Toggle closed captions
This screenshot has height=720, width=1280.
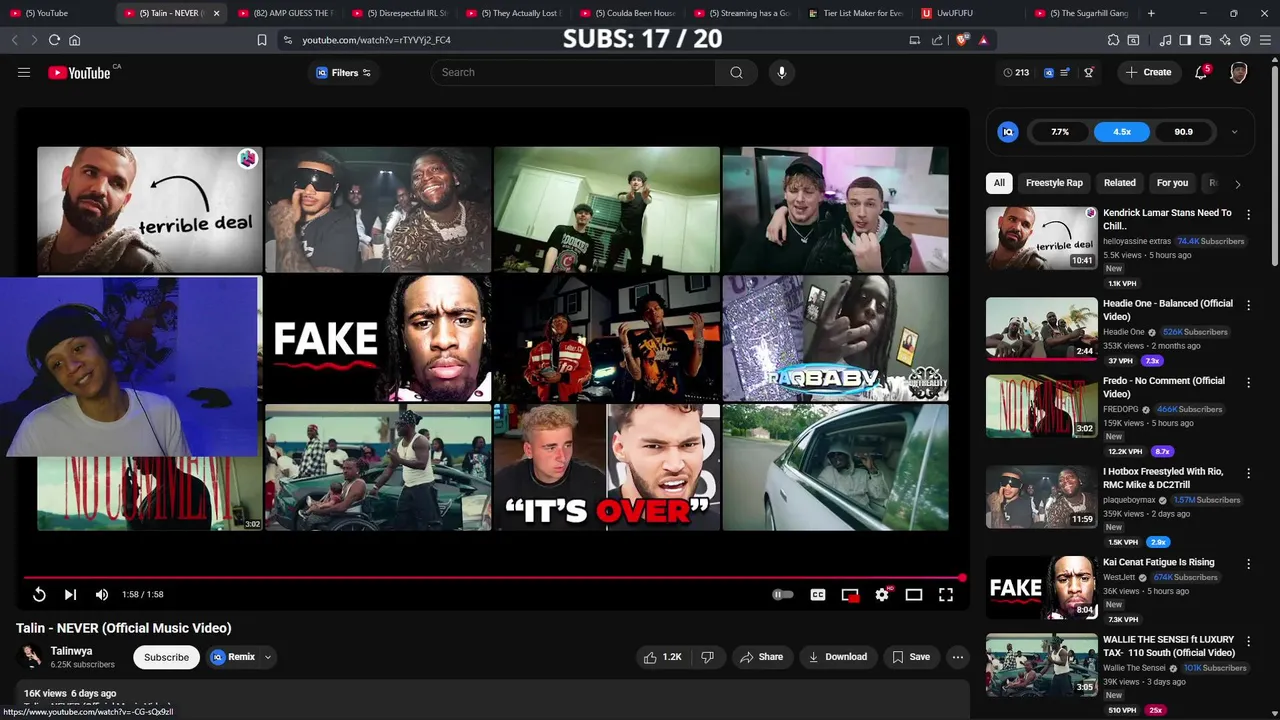coord(818,594)
